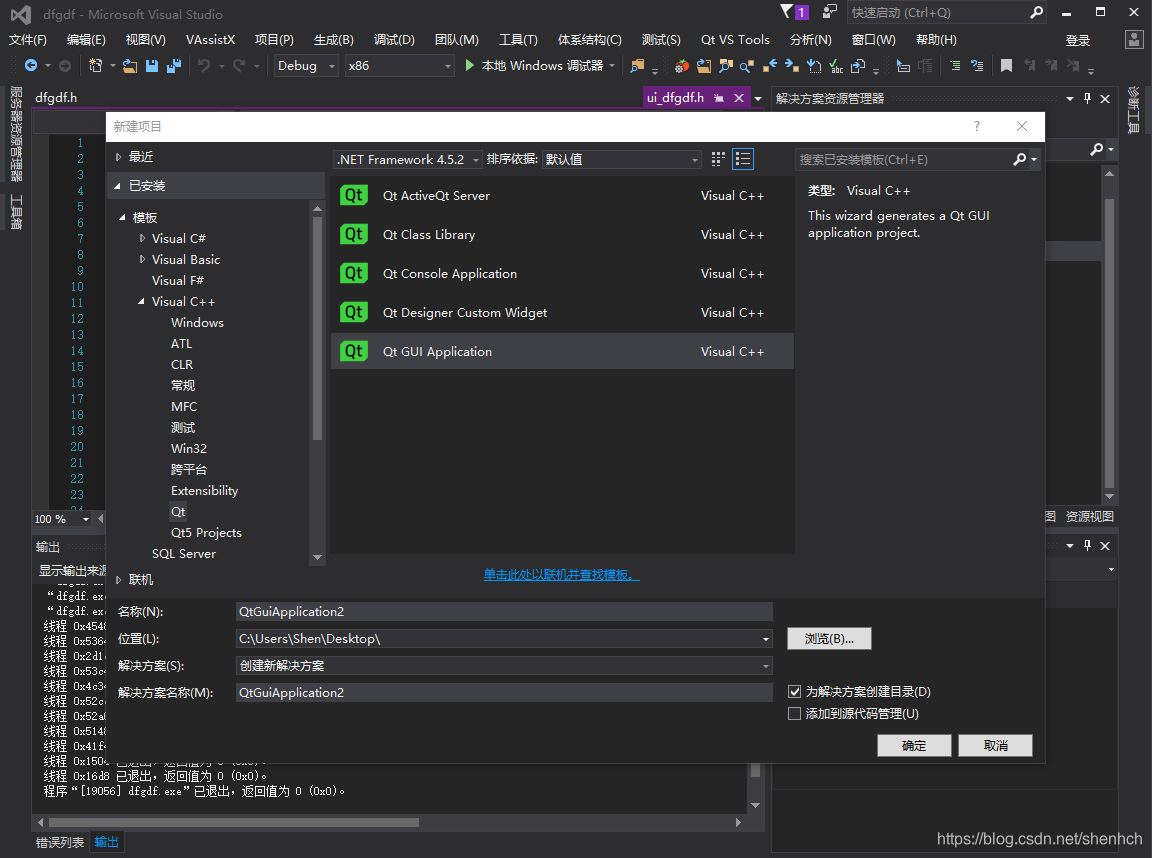1152x858 pixels.
Task: Click the Open File folder icon
Action: coord(130,65)
